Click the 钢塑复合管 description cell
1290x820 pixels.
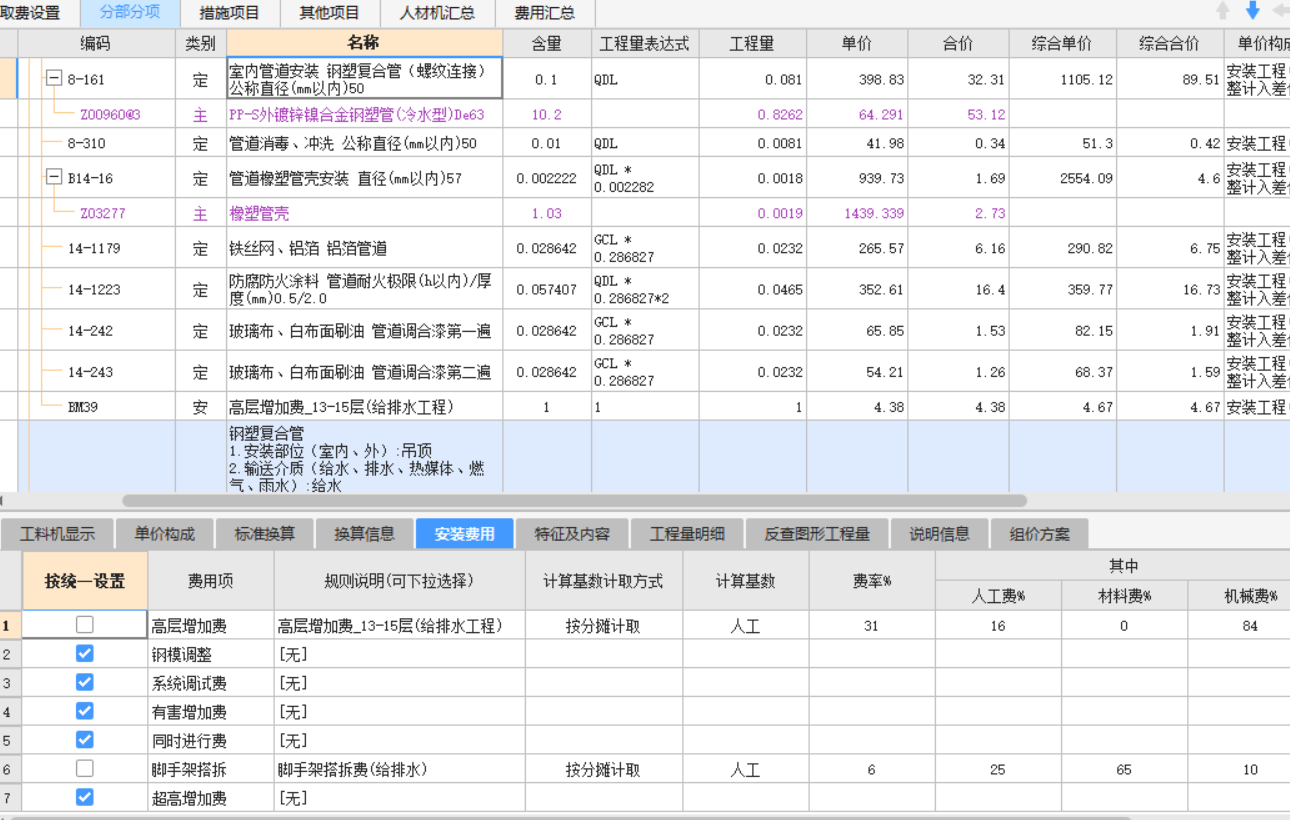tap(364, 457)
